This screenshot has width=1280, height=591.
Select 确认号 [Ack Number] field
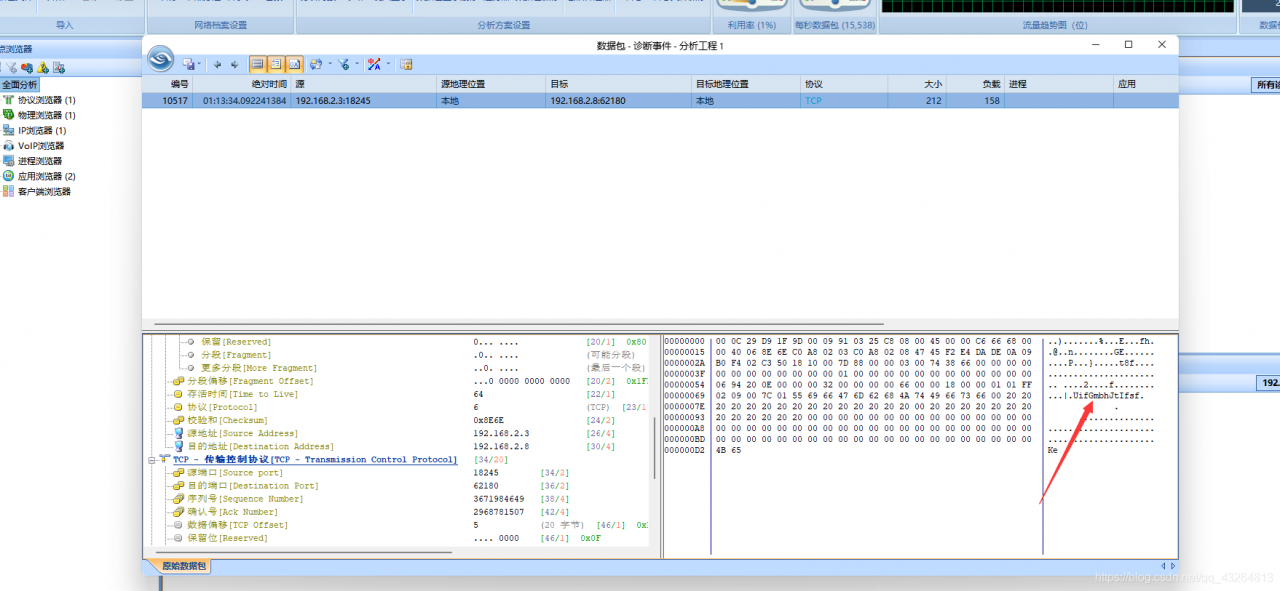[x=231, y=511]
